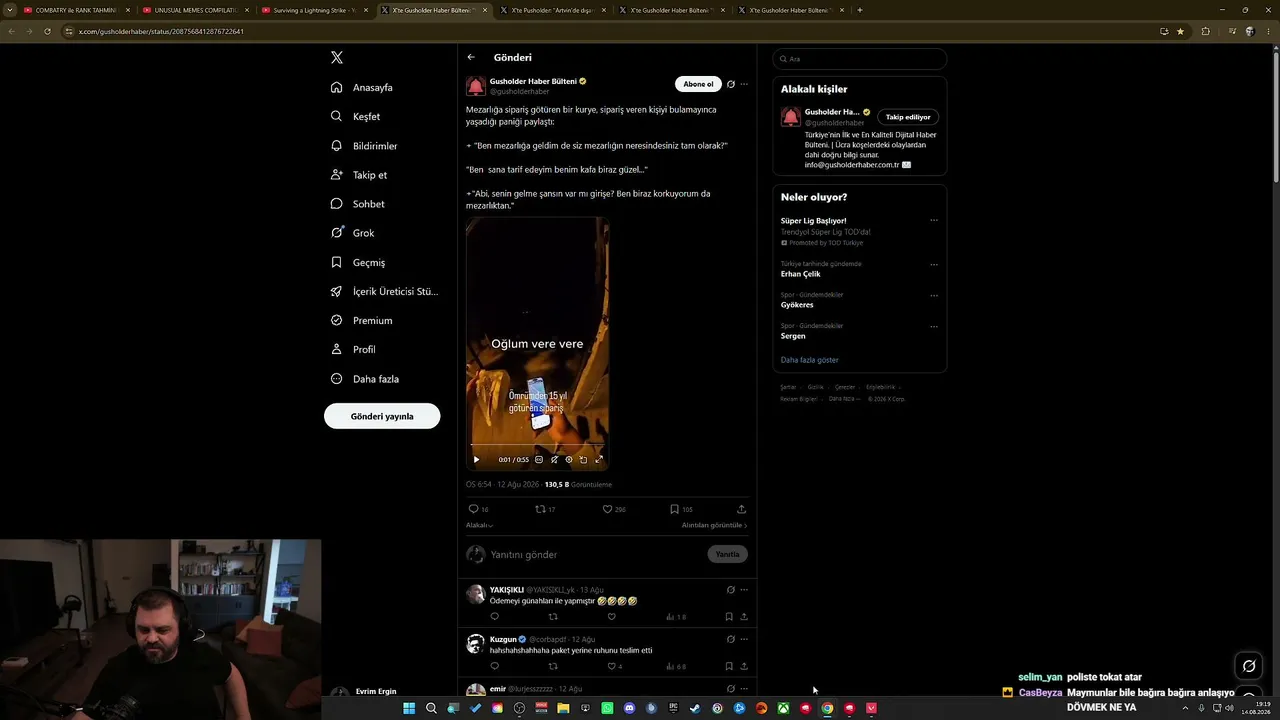The height and width of the screenshot is (720, 1280).
Task: Open Premium in the sidebar
Action: pos(362,320)
